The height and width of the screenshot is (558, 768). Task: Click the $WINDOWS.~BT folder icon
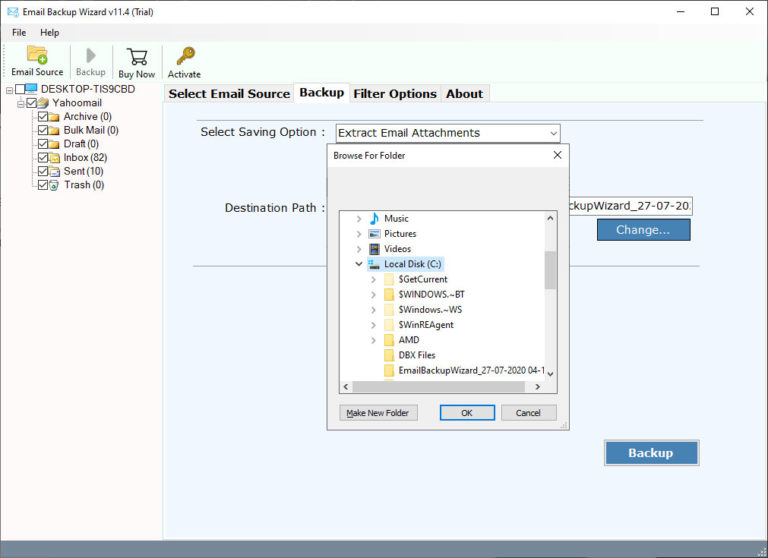tap(389, 294)
